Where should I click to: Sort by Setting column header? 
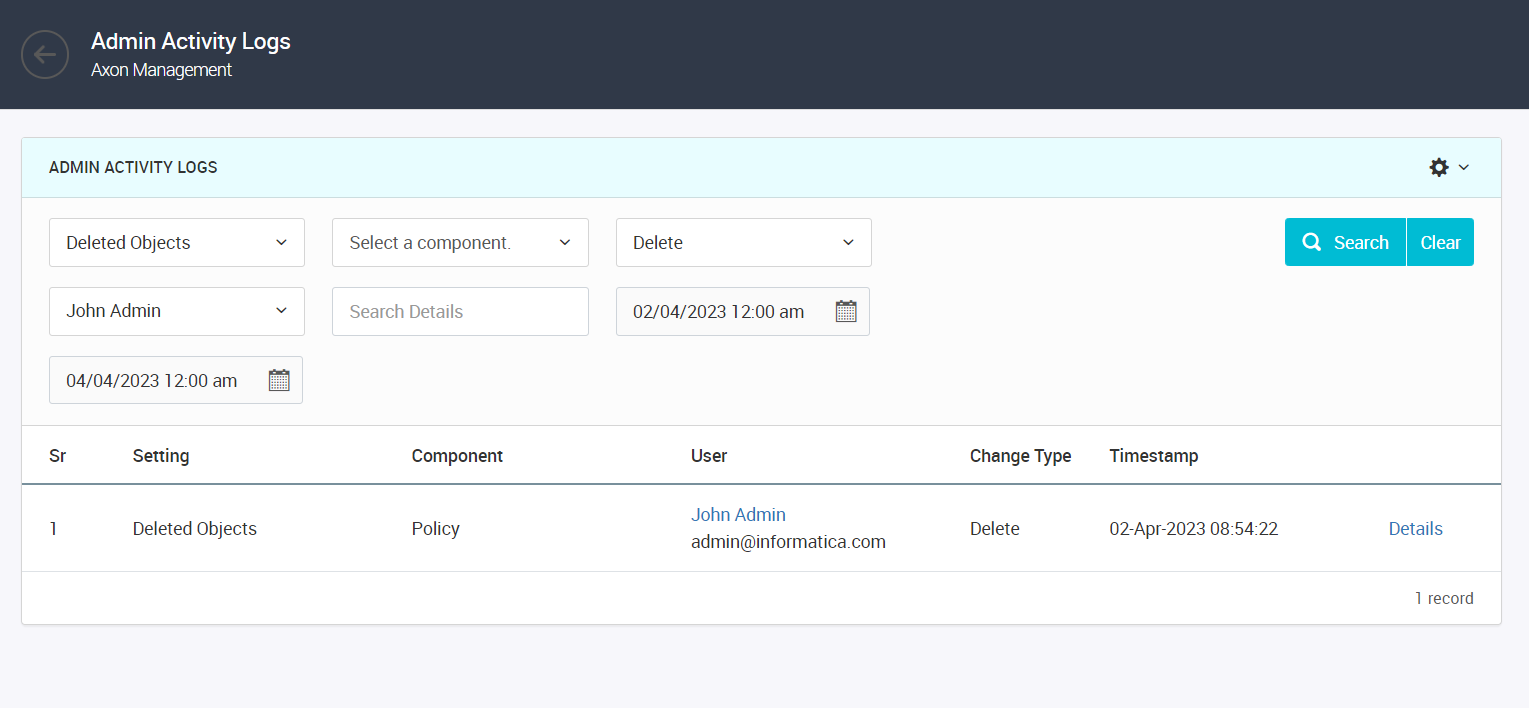pos(161,455)
